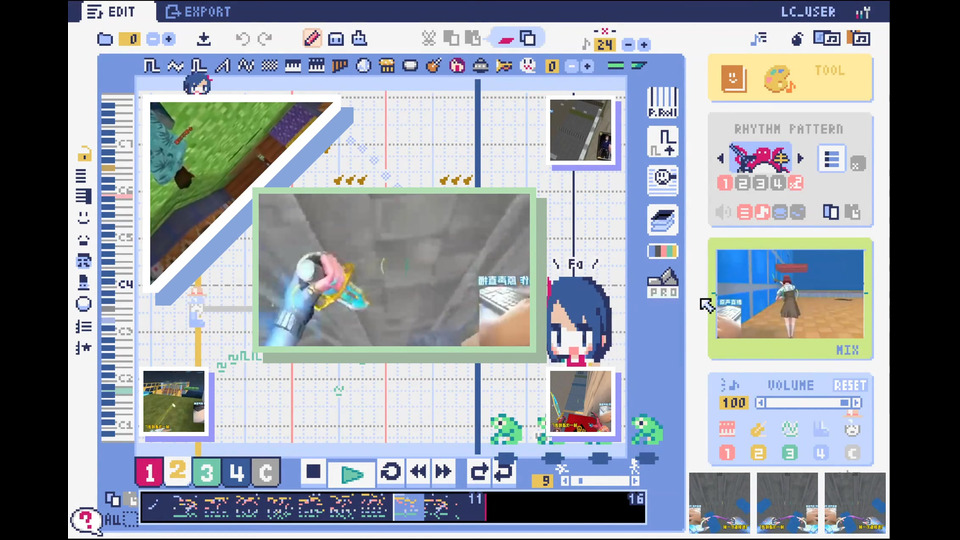Open the stacked layers panel icon
960x540 pixels.
tap(662, 220)
